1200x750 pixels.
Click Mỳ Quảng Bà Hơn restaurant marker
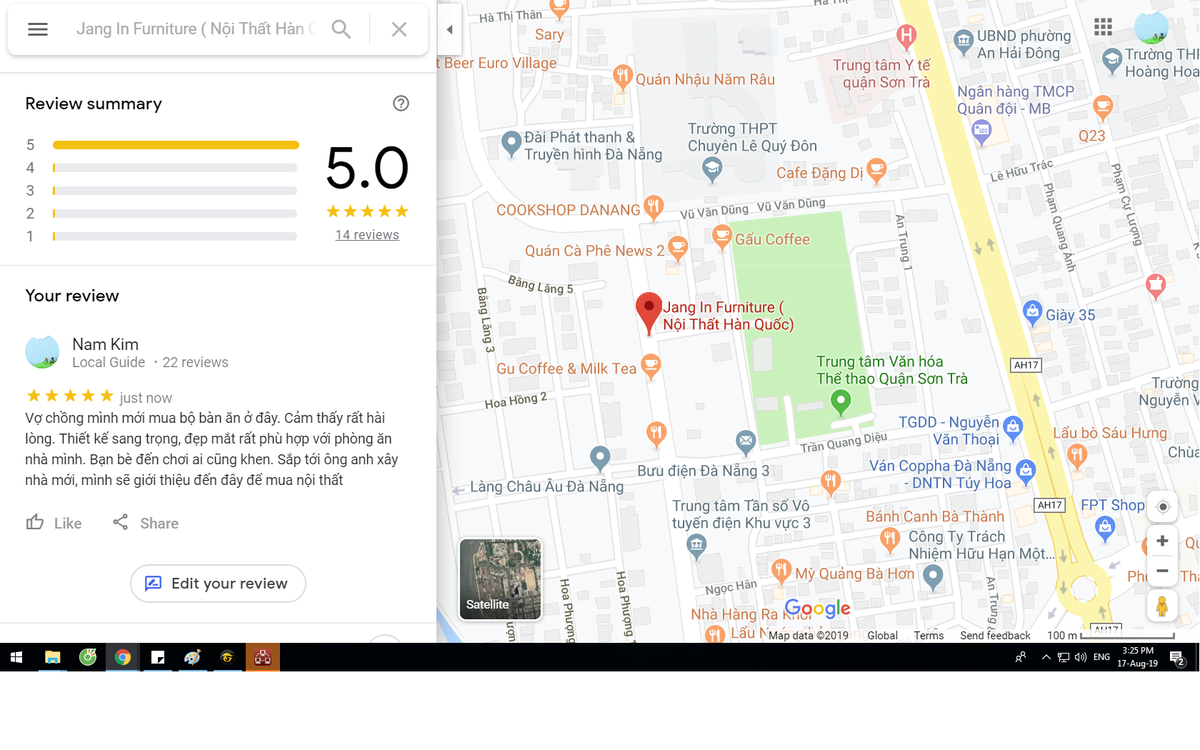[x=780, y=572]
